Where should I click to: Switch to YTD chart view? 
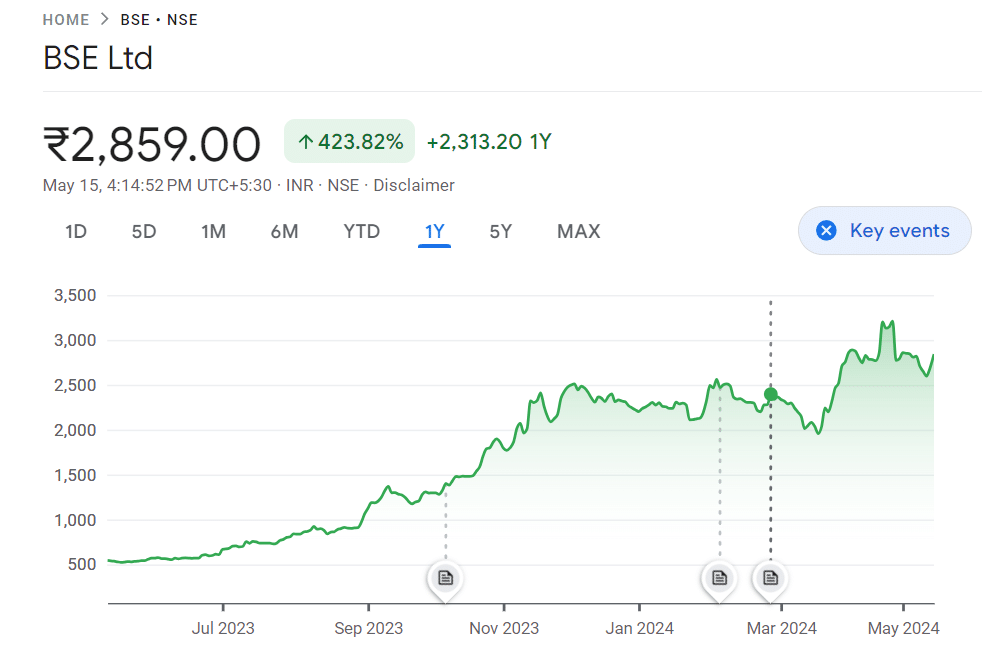pyautogui.click(x=361, y=232)
